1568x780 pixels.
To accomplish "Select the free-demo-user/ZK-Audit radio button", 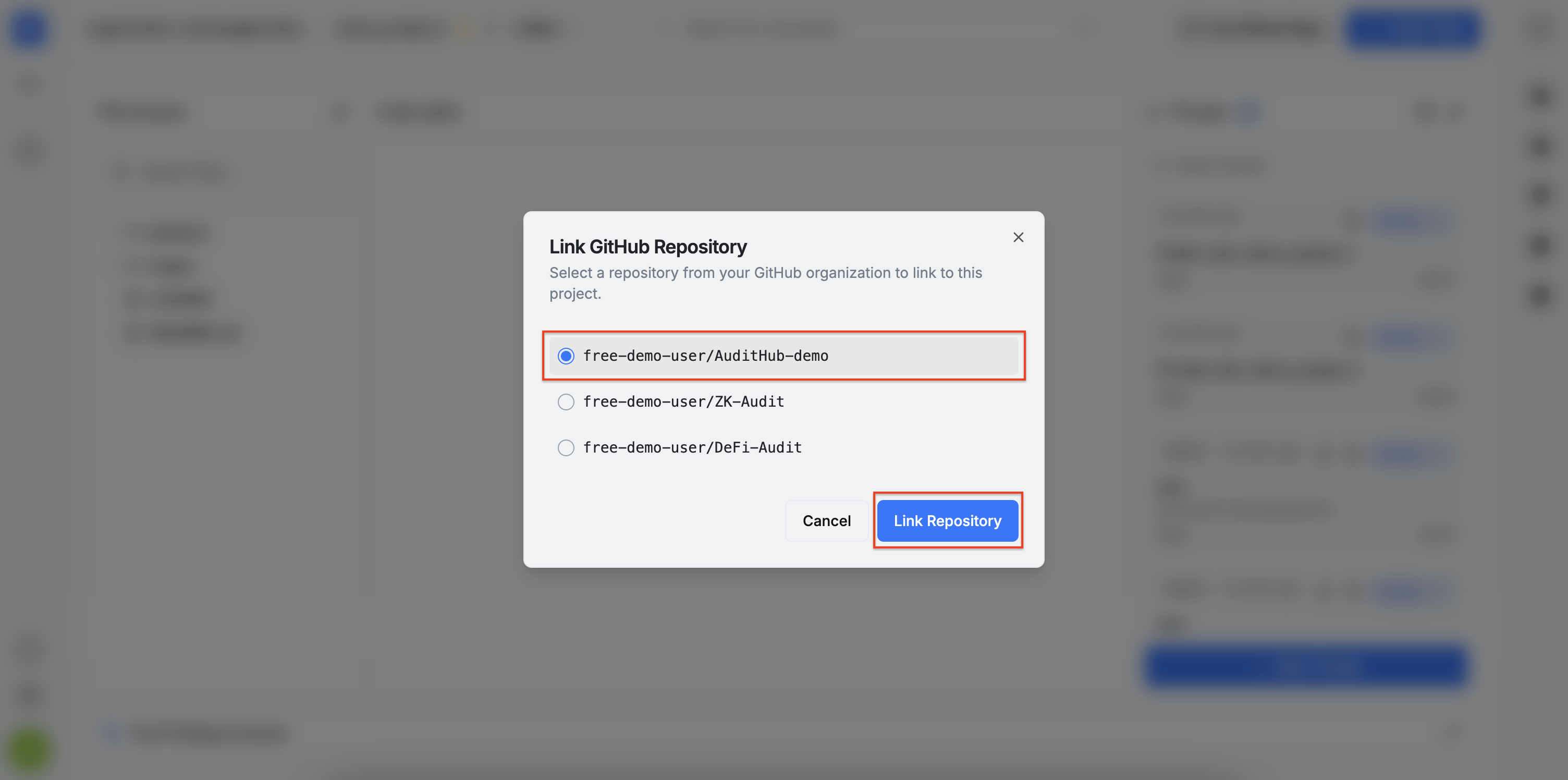I will (x=566, y=402).
